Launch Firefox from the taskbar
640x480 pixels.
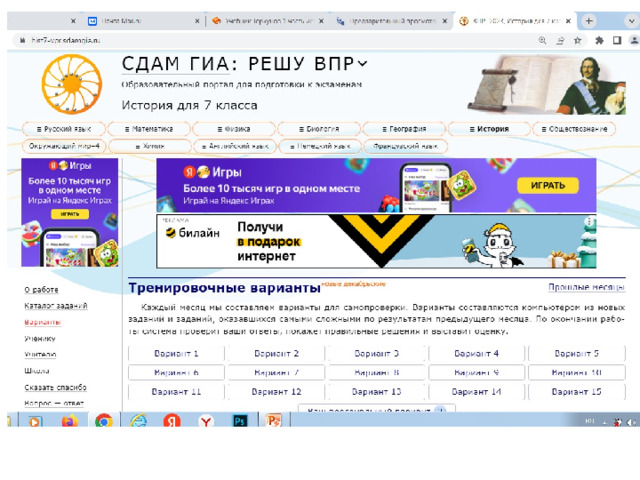[69, 421]
